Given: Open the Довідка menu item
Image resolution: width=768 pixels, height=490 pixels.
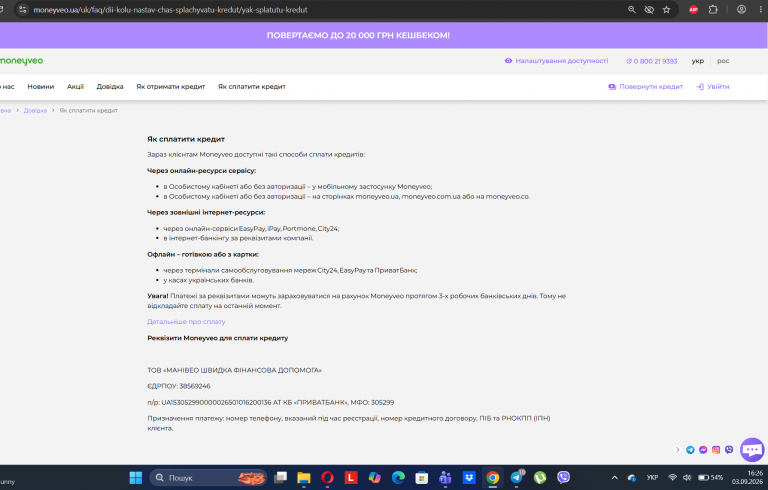Looking at the screenshot, I should click(x=110, y=87).
